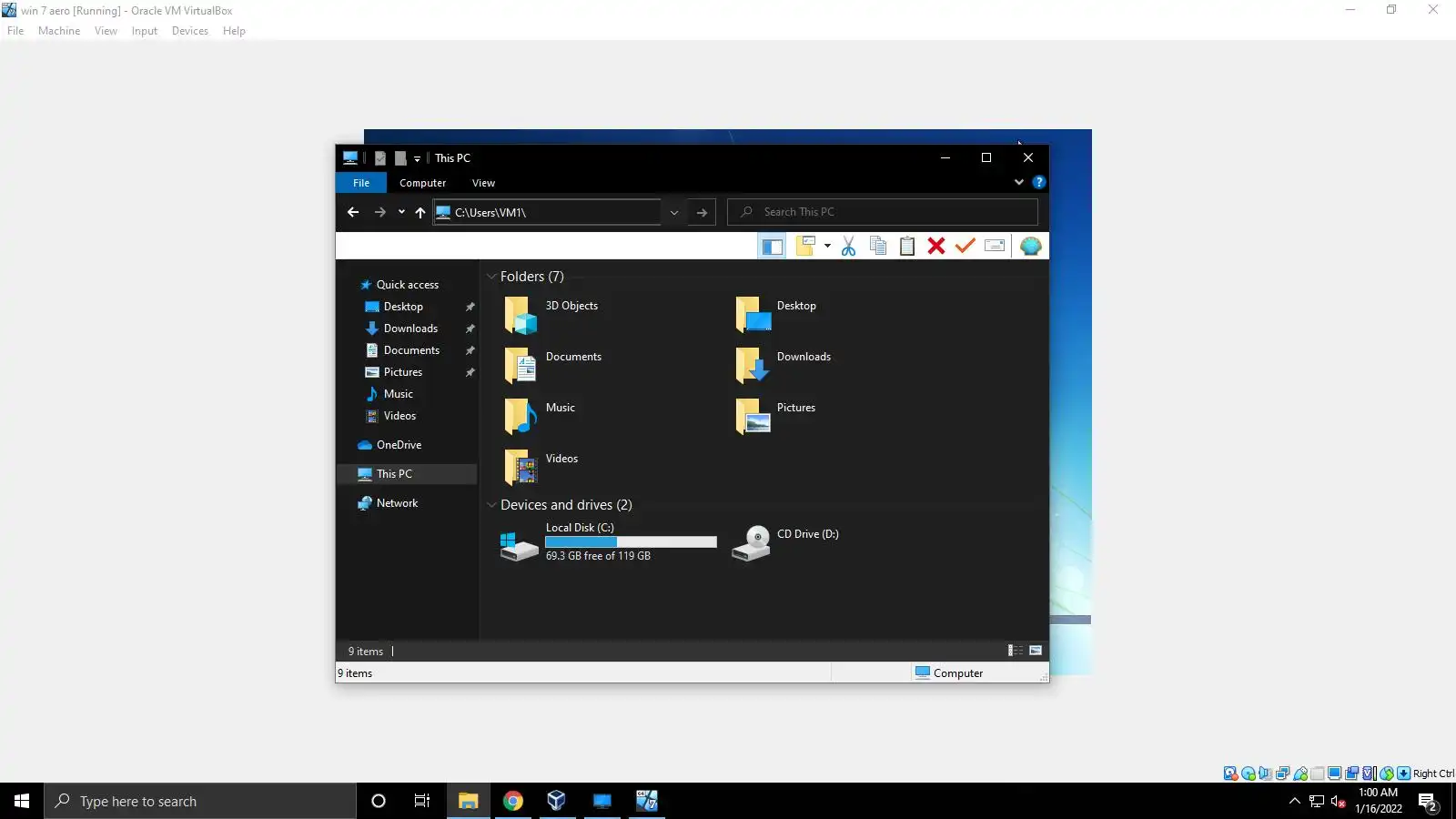Open the address bar history dropdown
This screenshot has height=819, width=1456.
click(674, 212)
